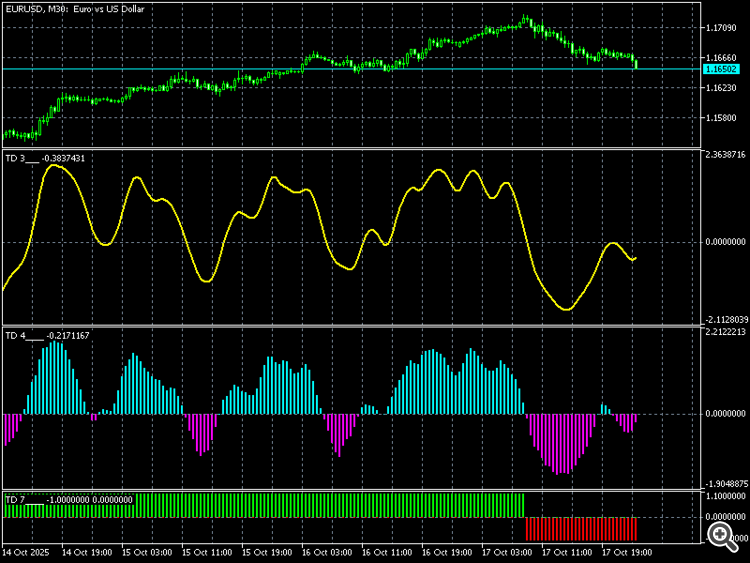Click the '16 Oct 11:00' time axis label
The height and width of the screenshot is (563, 750).
coord(387,552)
